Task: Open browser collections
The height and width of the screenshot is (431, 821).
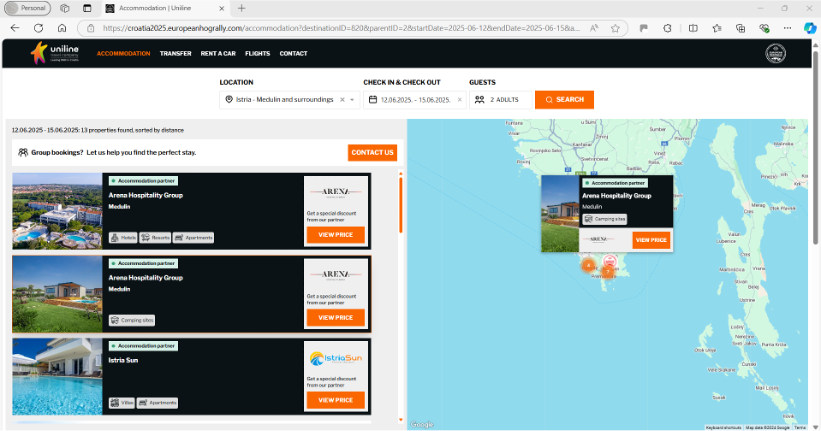Action: point(740,28)
